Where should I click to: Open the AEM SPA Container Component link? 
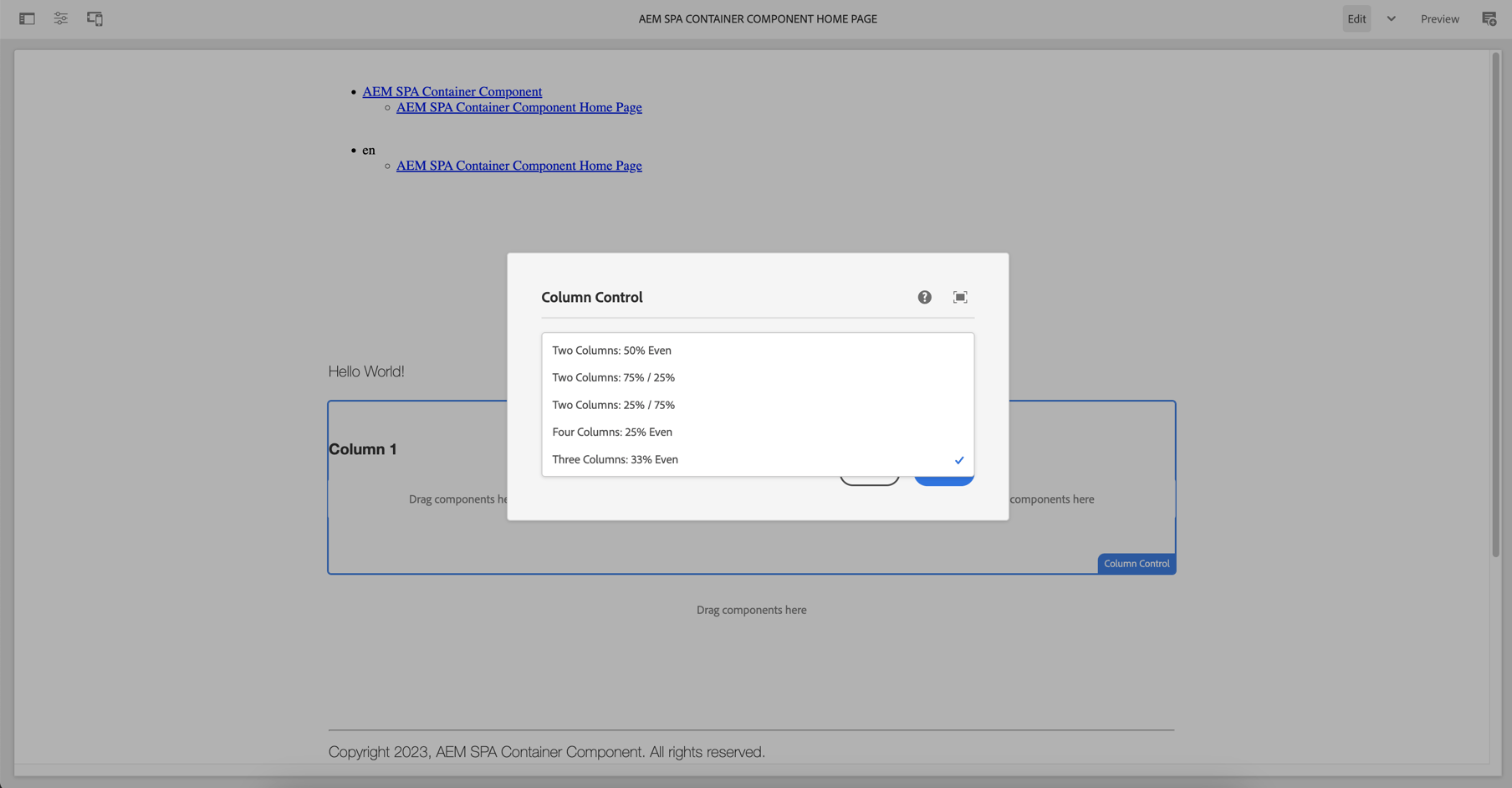pyautogui.click(x=452, y=91)
